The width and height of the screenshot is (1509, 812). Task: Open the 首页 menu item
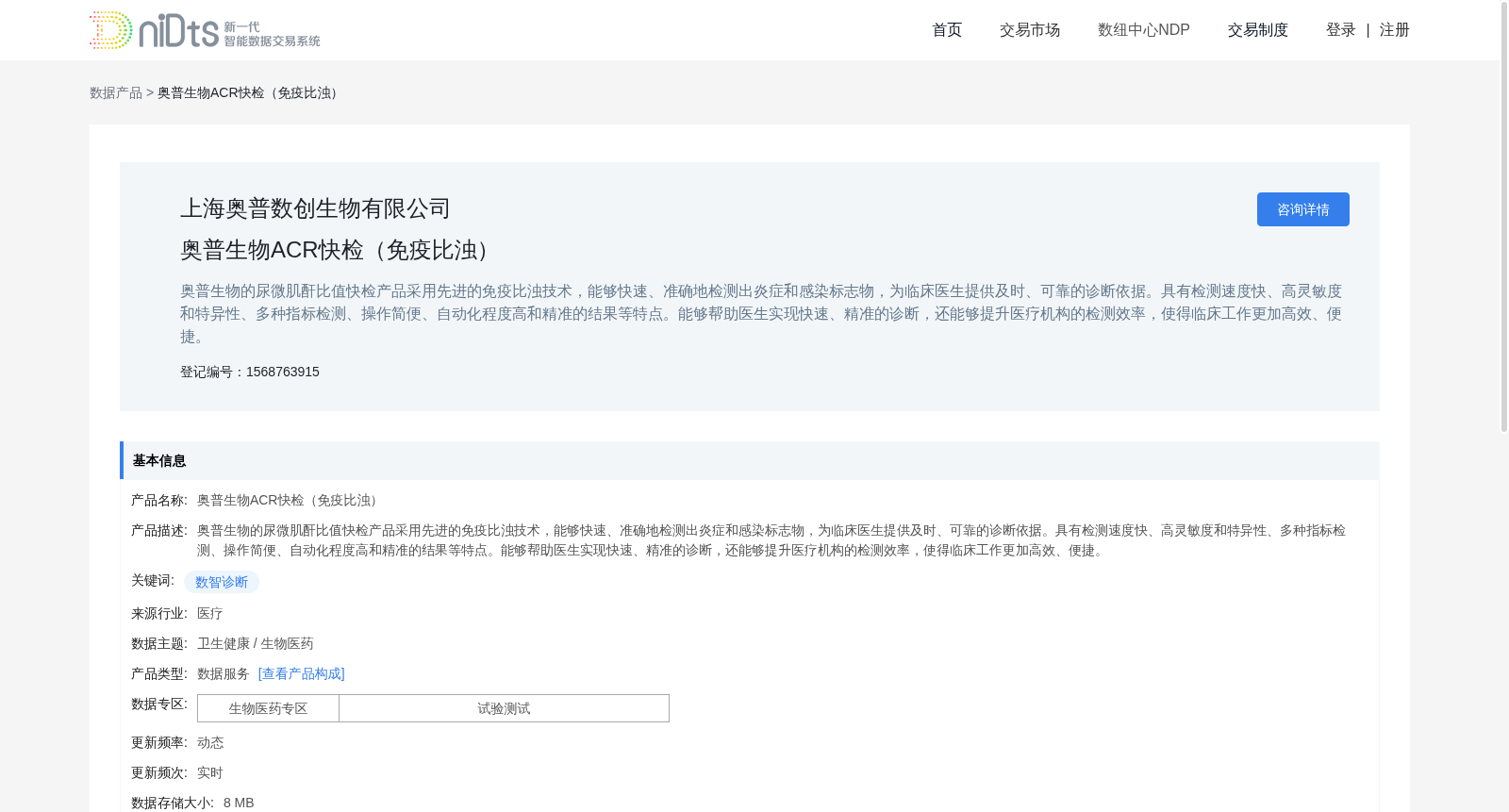[x=947, y=30]
